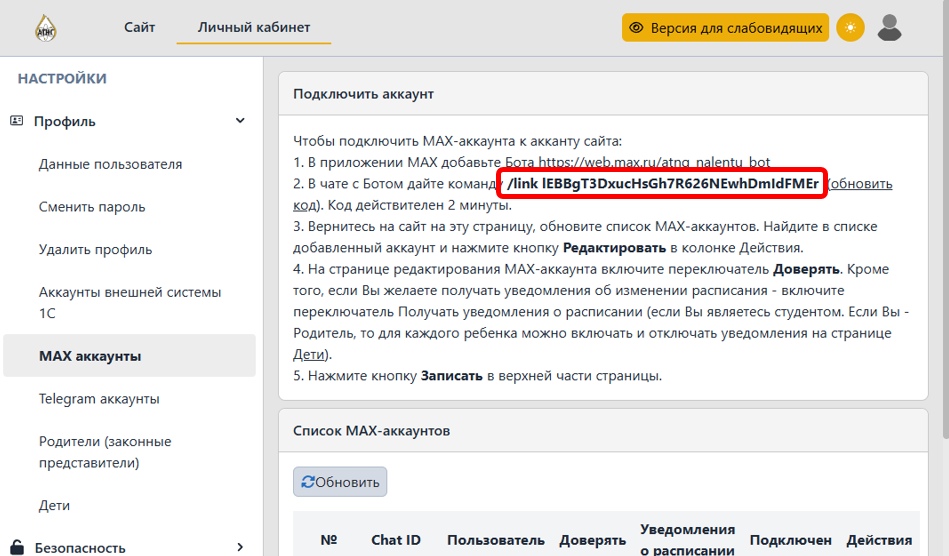Click the Подключить аккаунт heading
Screen dimensions: 949x556
tap(363, 94)
